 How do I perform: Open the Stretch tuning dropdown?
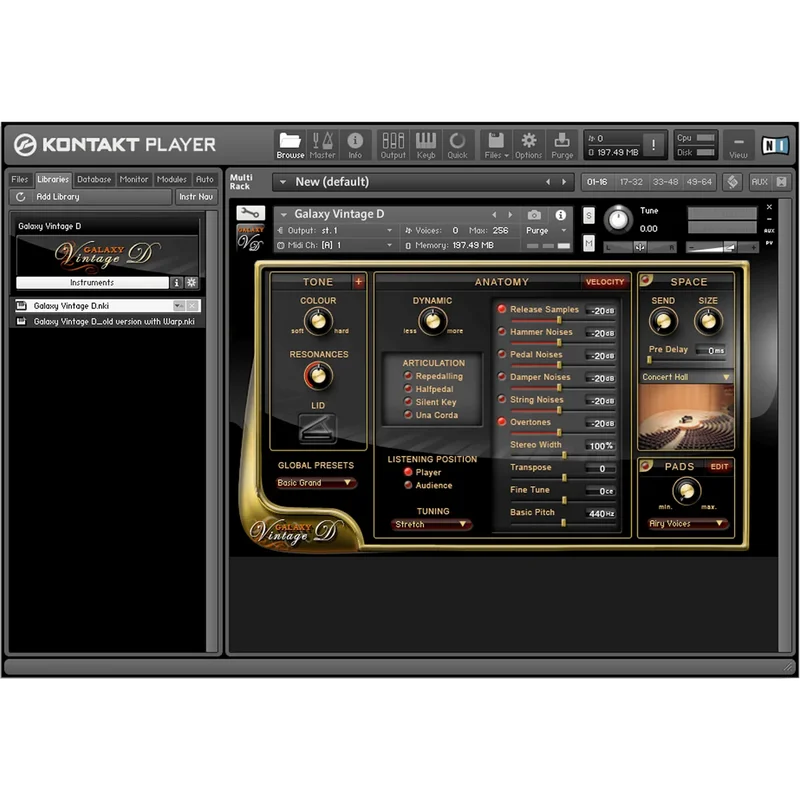(x=432, y=524)
